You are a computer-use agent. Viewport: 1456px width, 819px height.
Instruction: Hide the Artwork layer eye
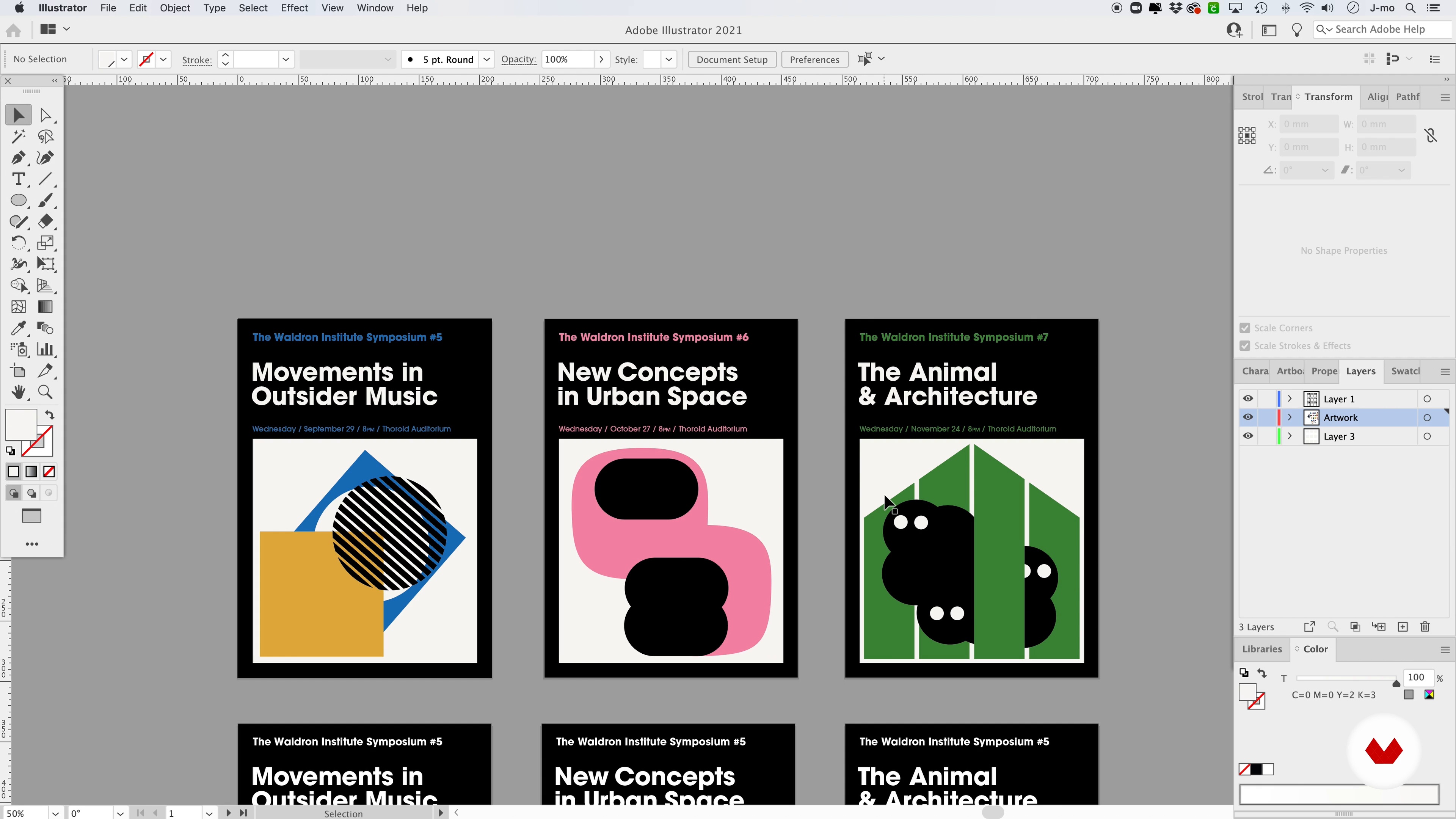coord(1248,417)
